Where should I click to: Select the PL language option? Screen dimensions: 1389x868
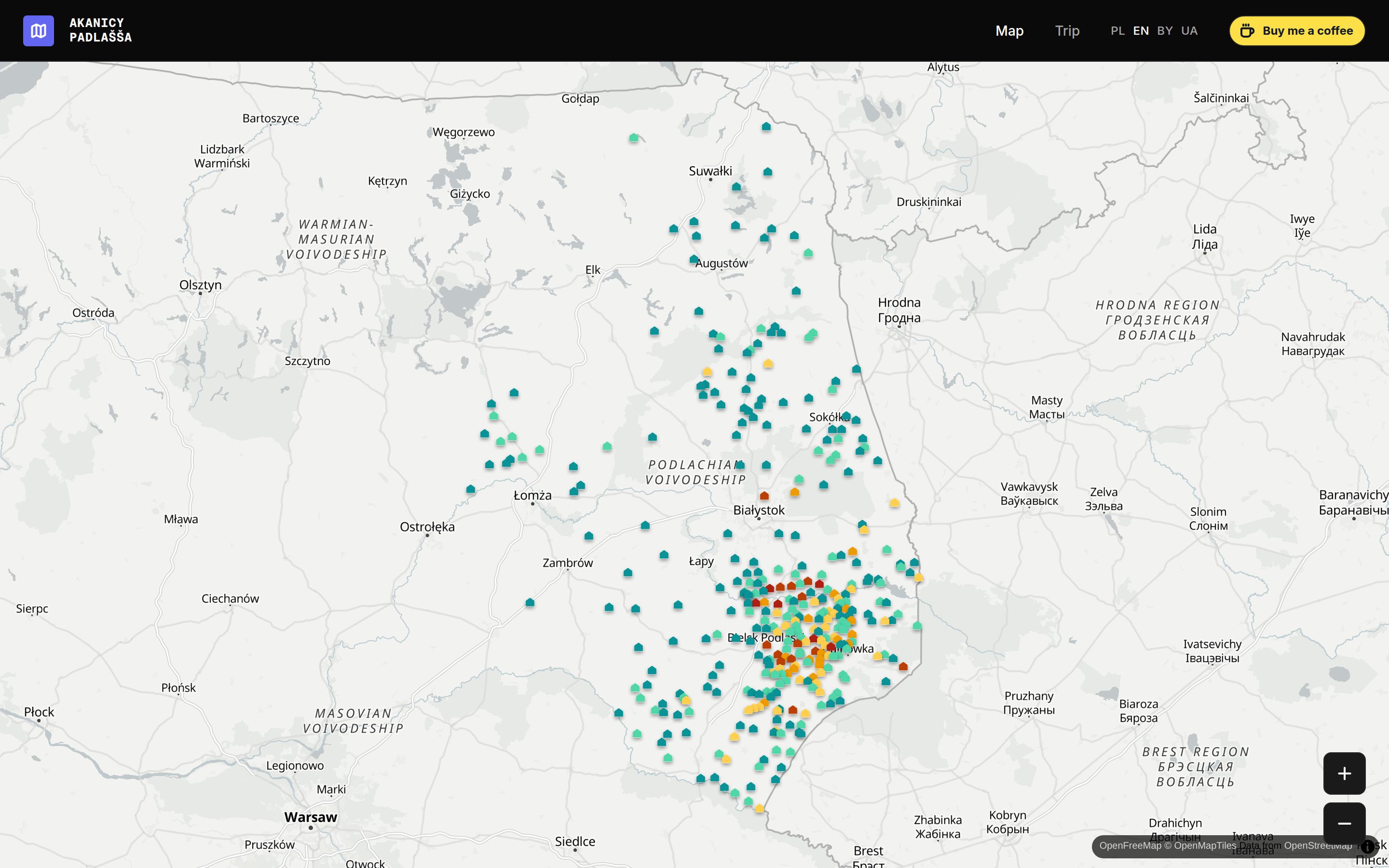click(1117, 31)
